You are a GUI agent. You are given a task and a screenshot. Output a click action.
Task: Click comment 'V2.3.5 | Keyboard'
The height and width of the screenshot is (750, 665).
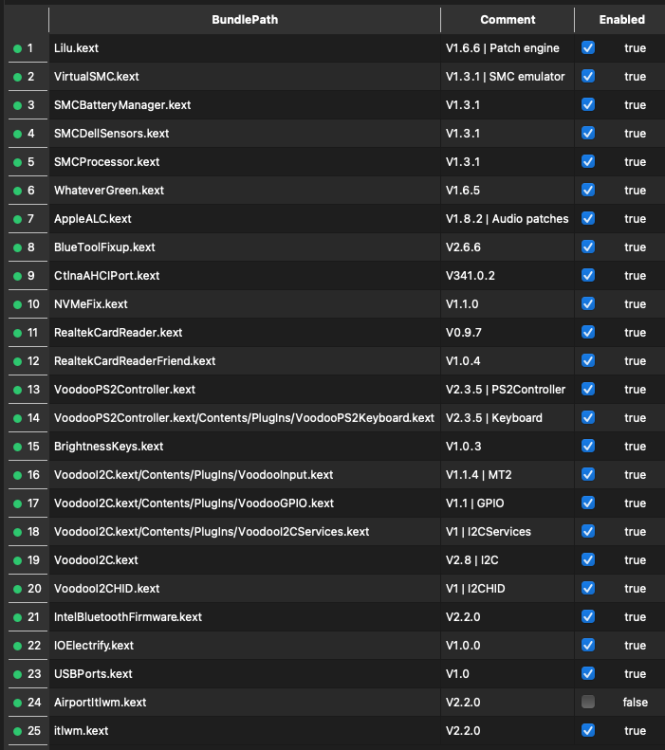pos(494,418)
